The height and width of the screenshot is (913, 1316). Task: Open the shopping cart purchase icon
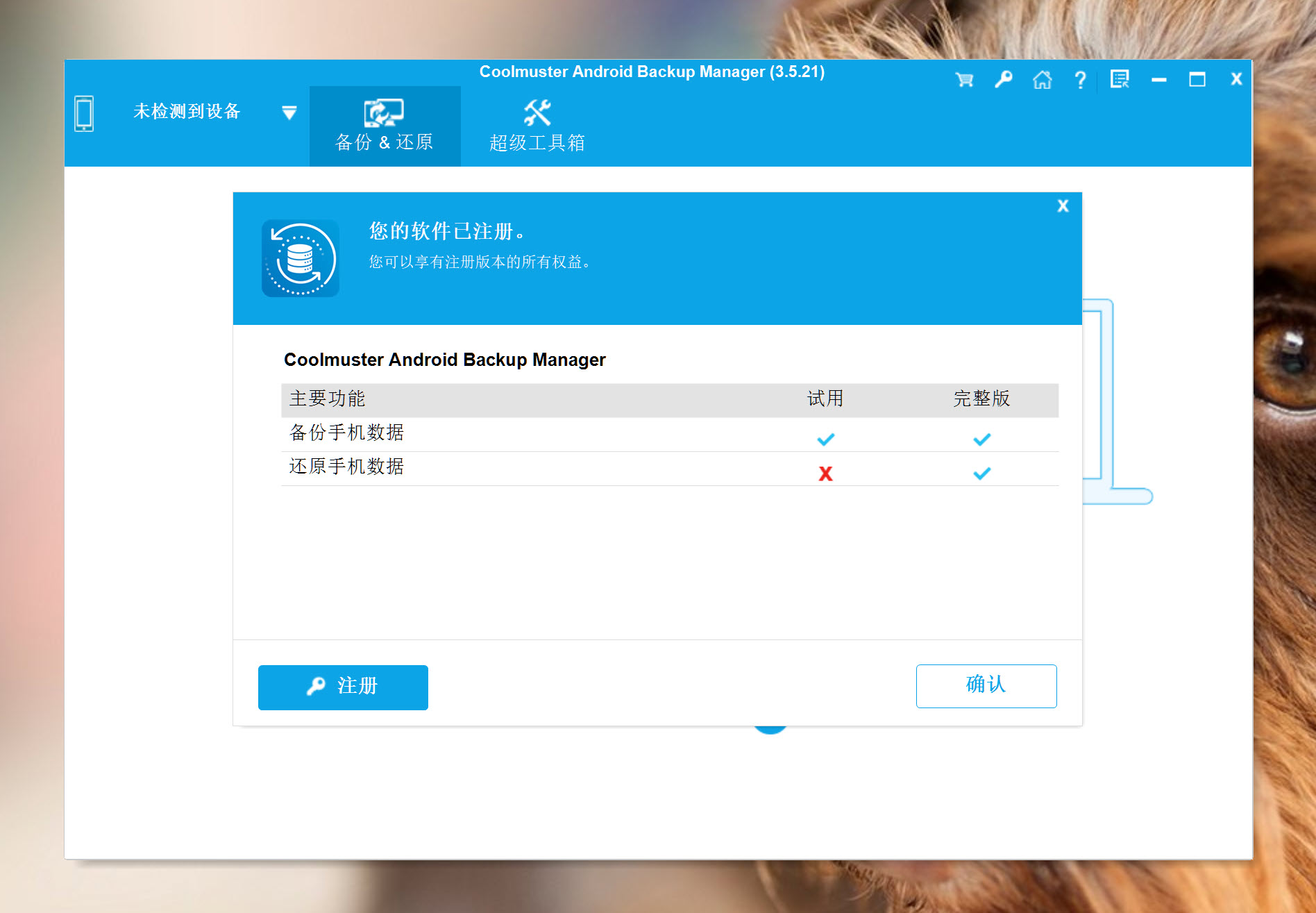coord(964,80)
